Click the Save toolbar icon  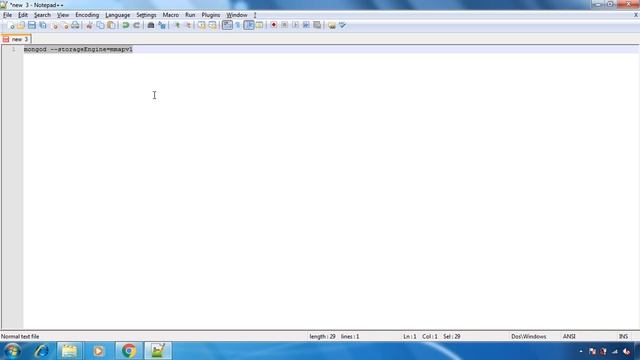(32, 25)
